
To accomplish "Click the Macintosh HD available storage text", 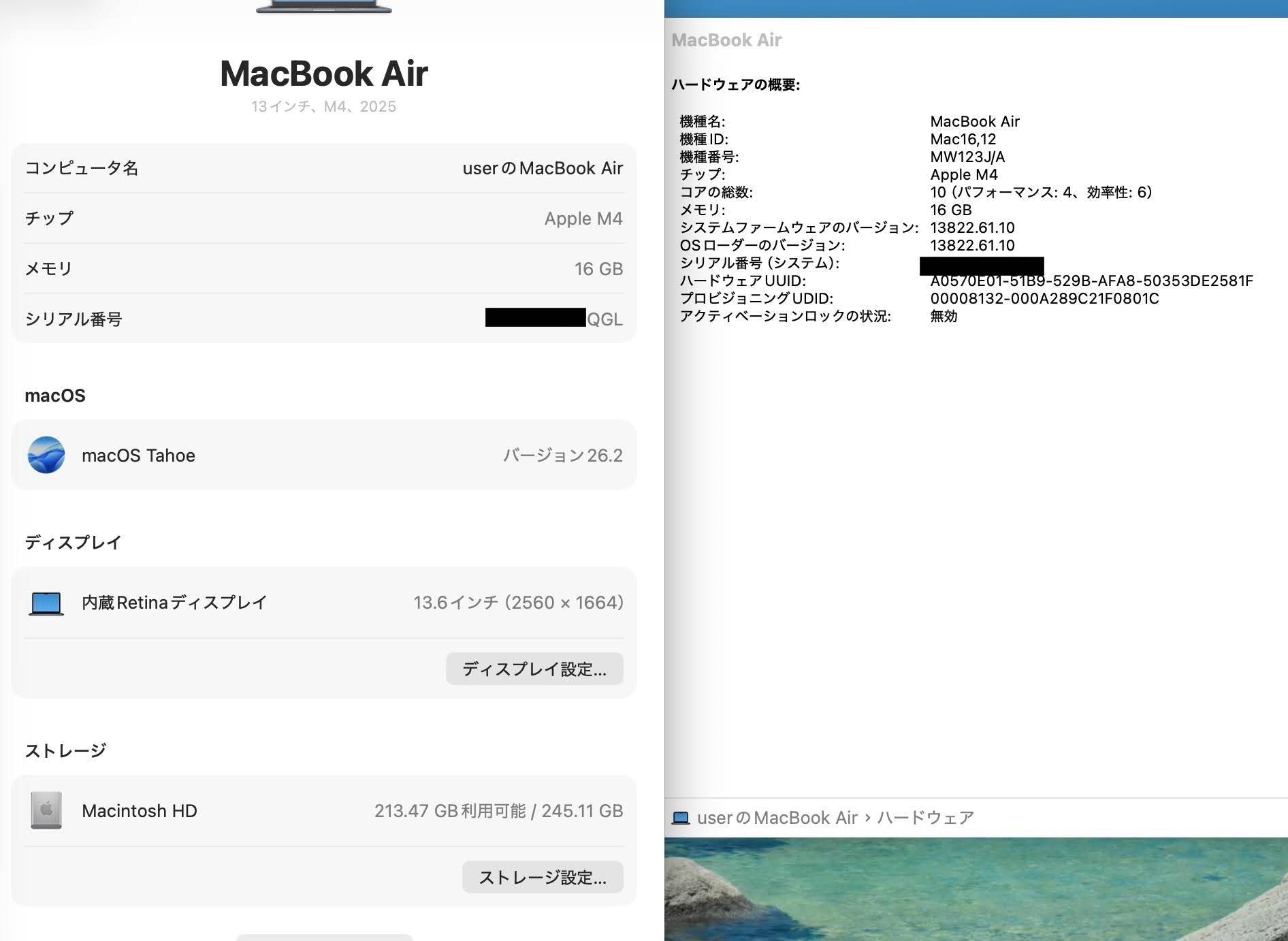I will tap(498, 811).
